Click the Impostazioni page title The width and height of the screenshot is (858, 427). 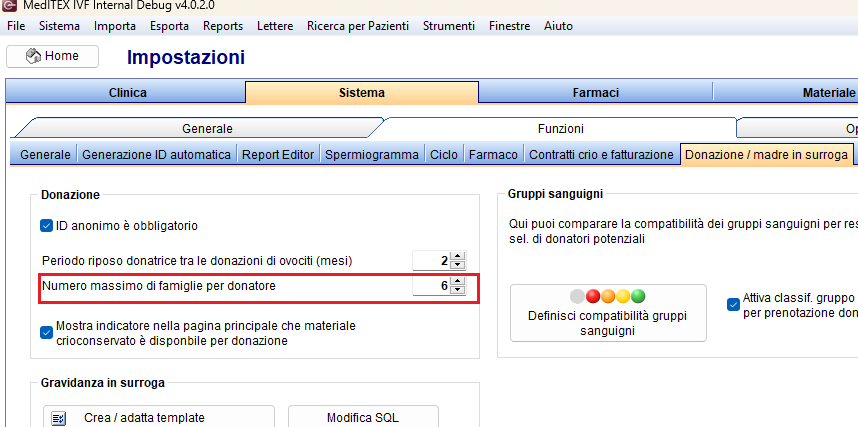click(x=186, y=57)
